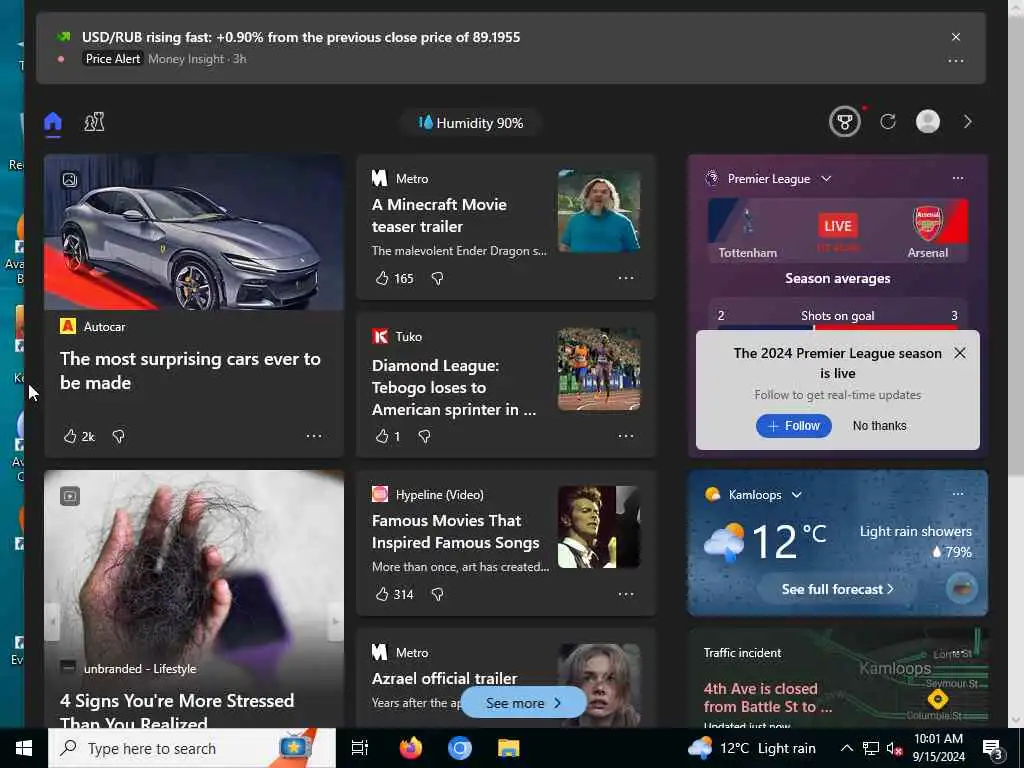Image resolution: width=1024 pixels, height=768 pixels.
Task: Click the rewards trophy icon
Action: click(844, 122)
